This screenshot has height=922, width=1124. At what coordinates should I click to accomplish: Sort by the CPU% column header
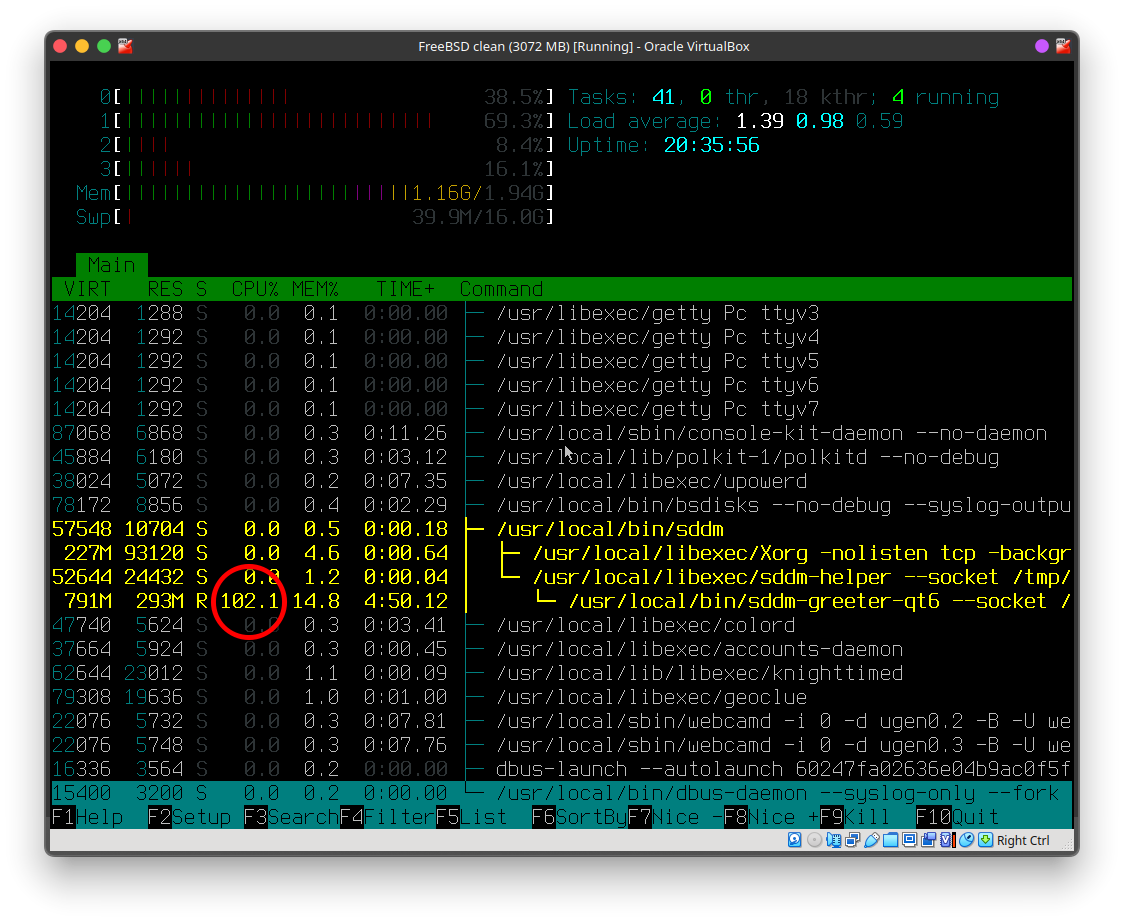(255, 289)
